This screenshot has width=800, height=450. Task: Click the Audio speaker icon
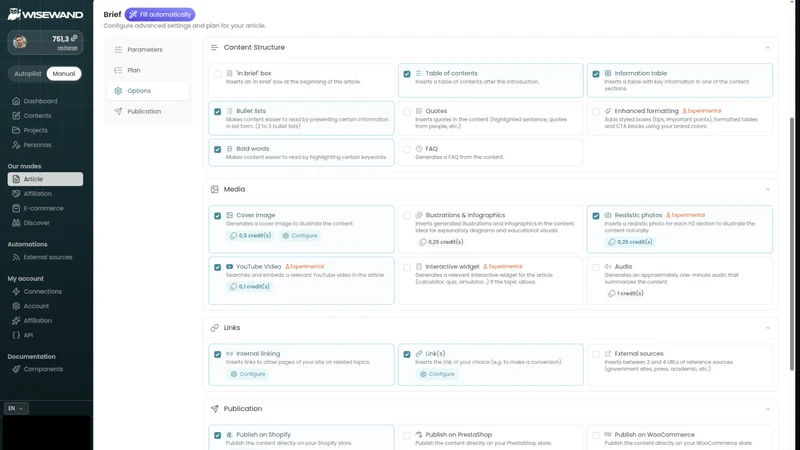608,266
